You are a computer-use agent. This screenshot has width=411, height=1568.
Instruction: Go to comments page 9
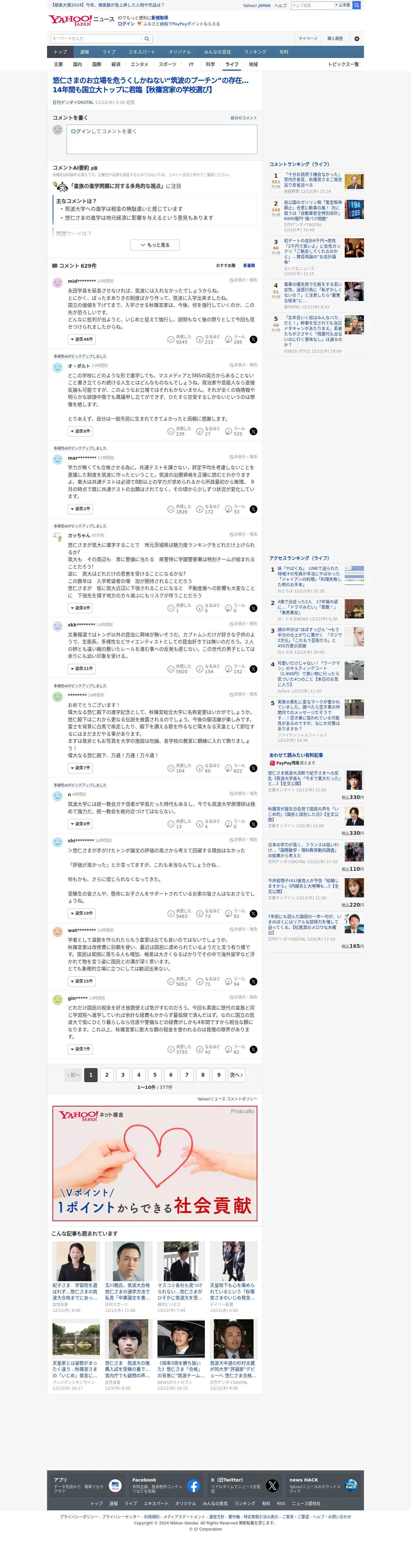click(x=219, y=1075)
